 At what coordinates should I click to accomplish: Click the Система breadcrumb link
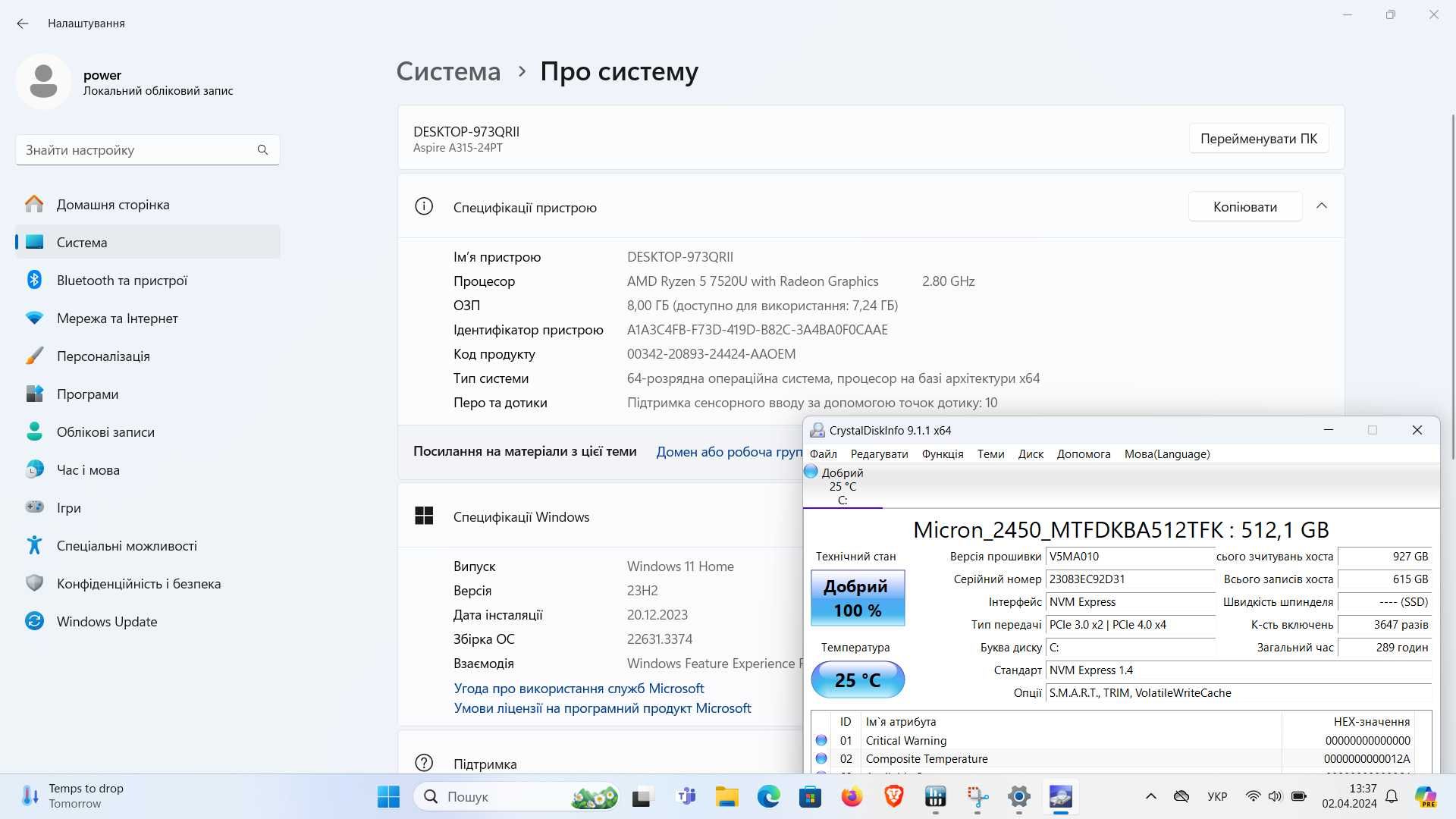[448, 71]
